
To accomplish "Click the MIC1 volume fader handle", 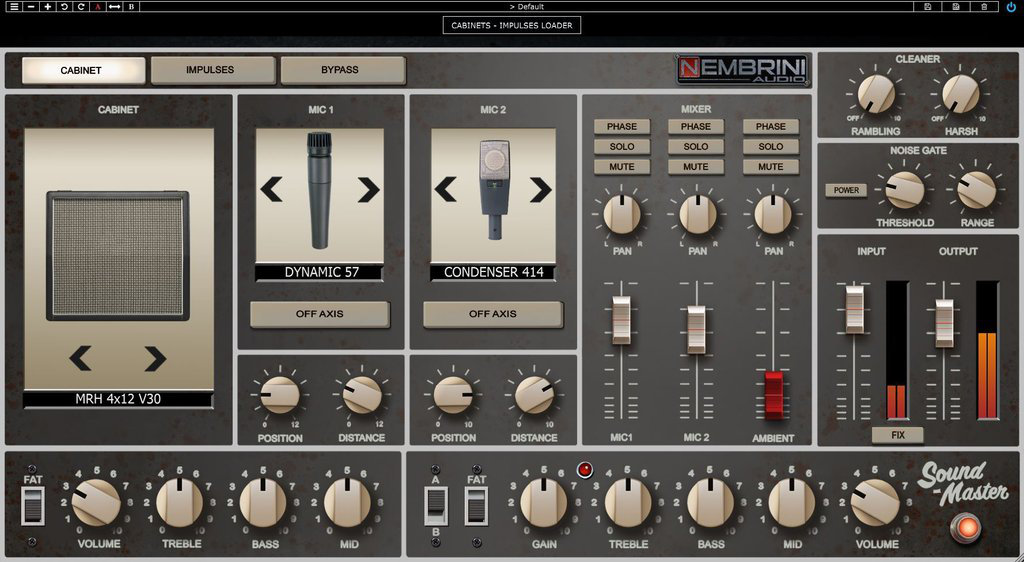I will click(621, 320).
